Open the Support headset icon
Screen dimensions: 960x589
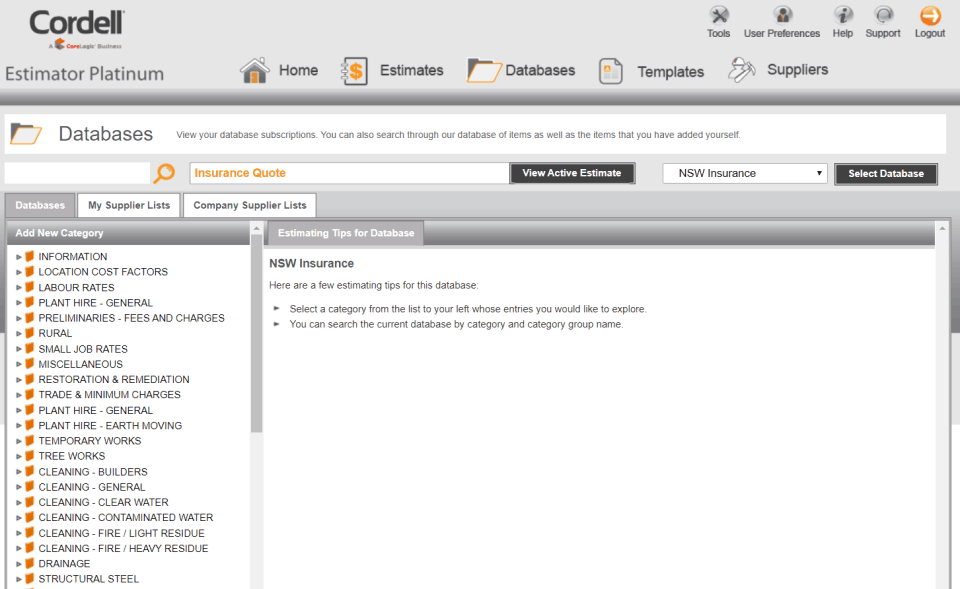click(883, 15)
